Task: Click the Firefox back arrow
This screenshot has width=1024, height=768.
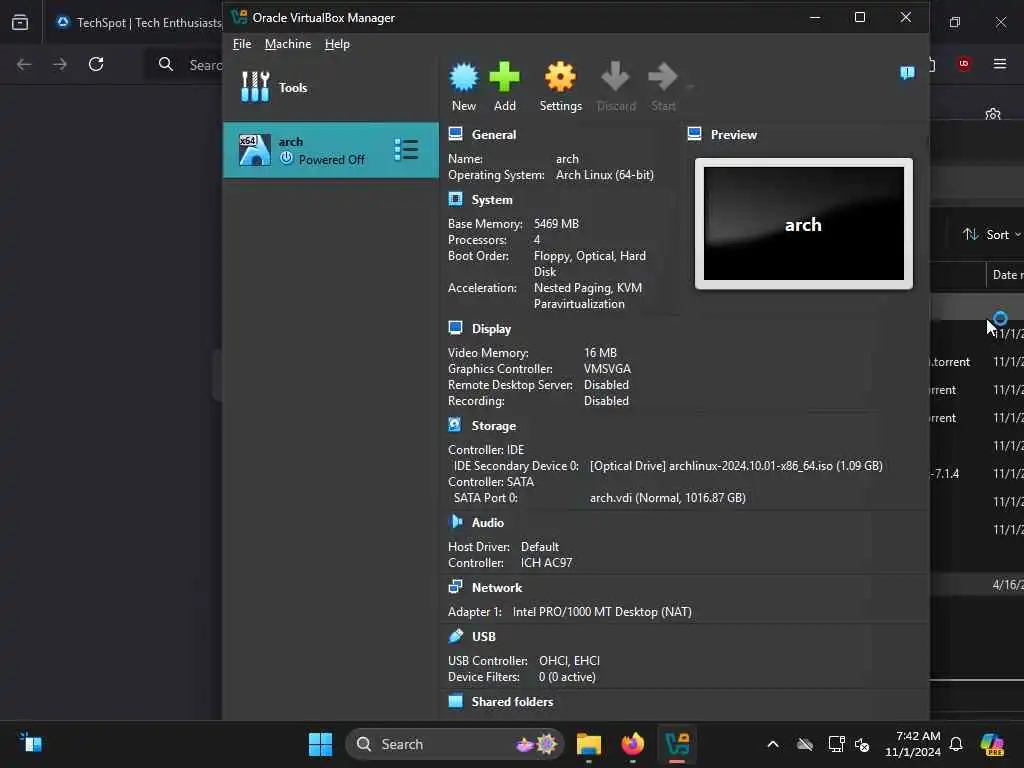Action: point(24,64)
